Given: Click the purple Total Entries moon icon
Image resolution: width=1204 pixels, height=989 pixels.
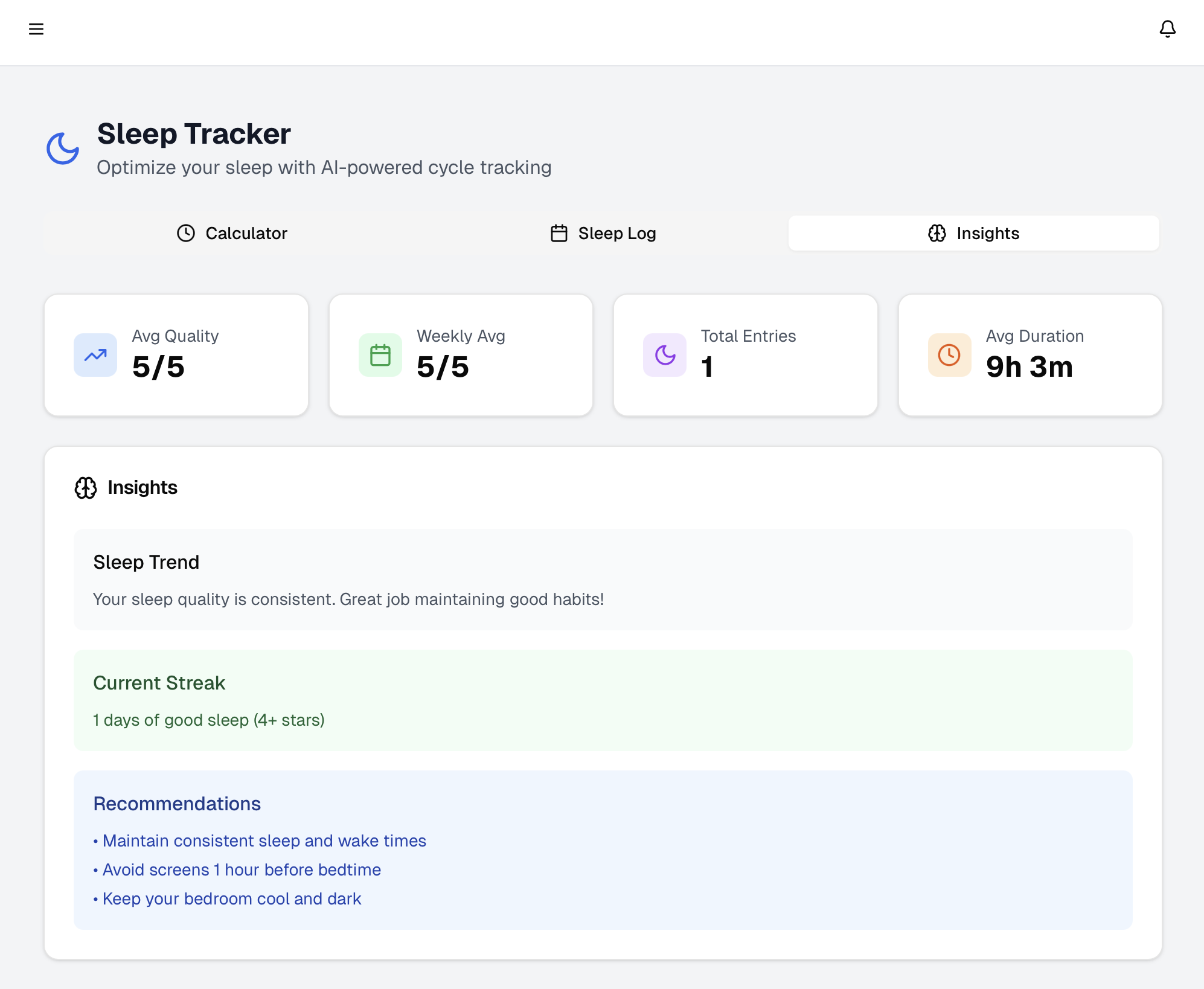Looking at the screenshot, I should (x=665, y=355).
